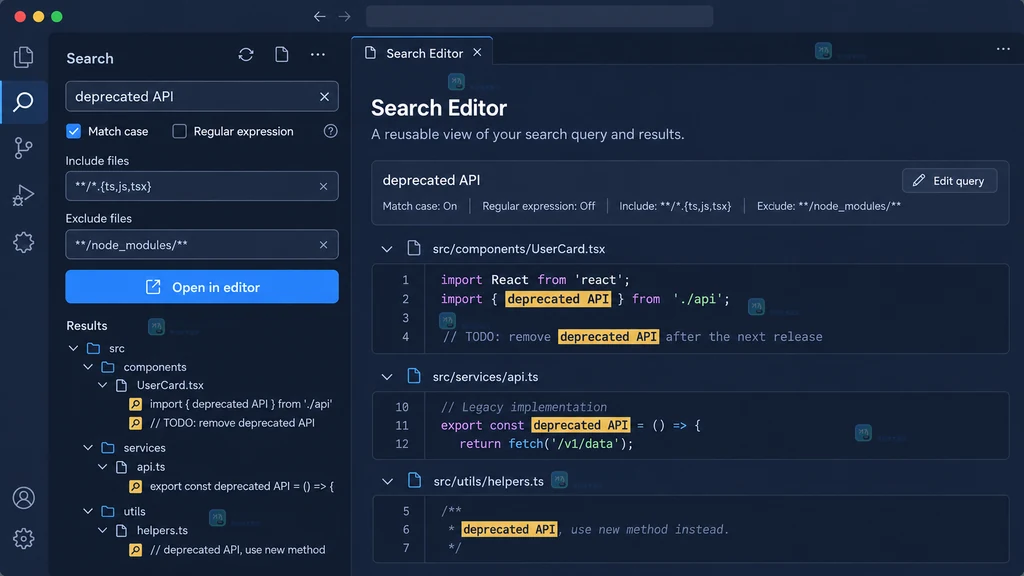Image resolution: width=1024 pixels, height=576 pixels.
Task: Open the Manage settings gear
Action: (24, 539)
